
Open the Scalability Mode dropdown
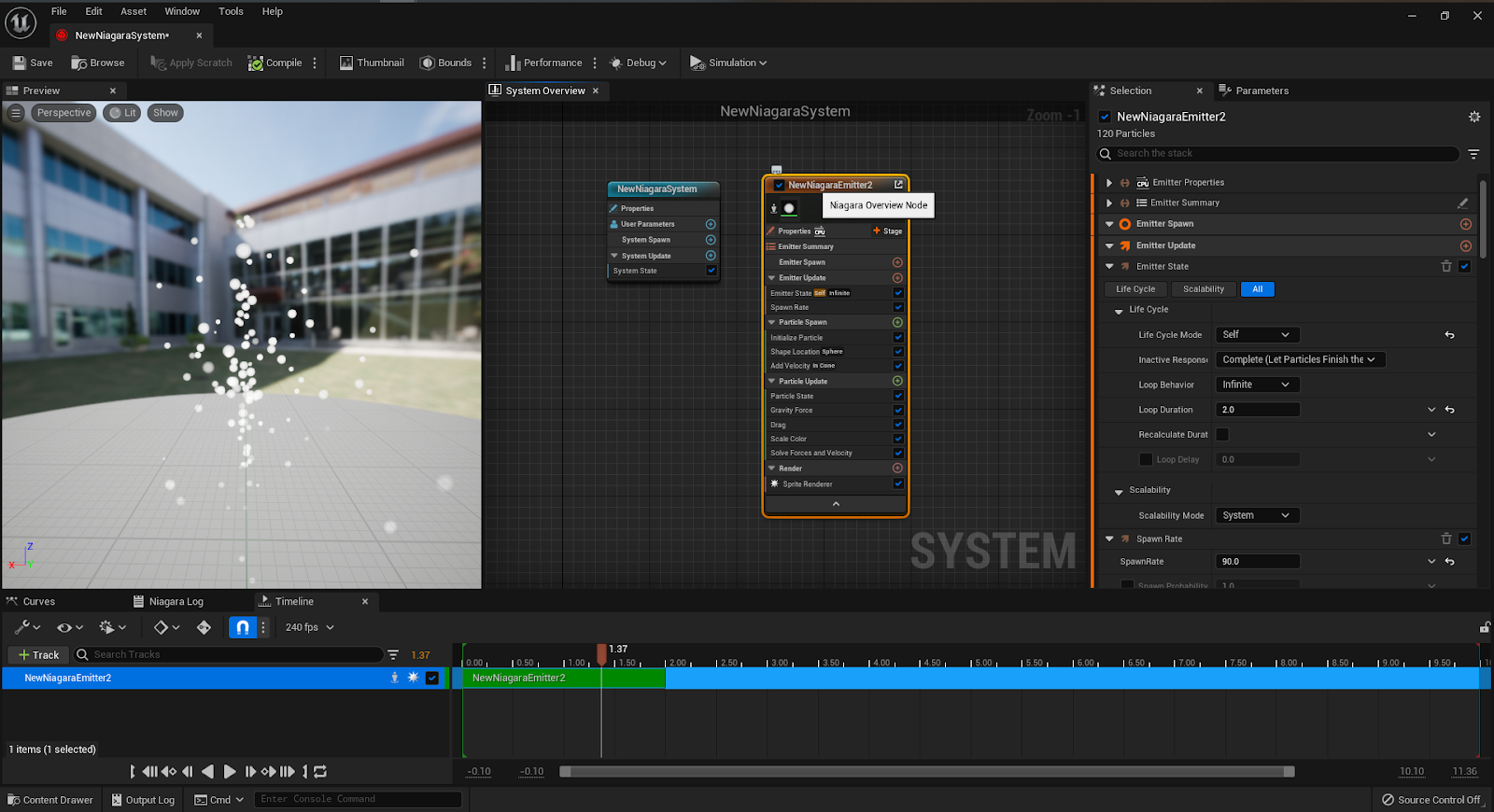pos(1257,515)
